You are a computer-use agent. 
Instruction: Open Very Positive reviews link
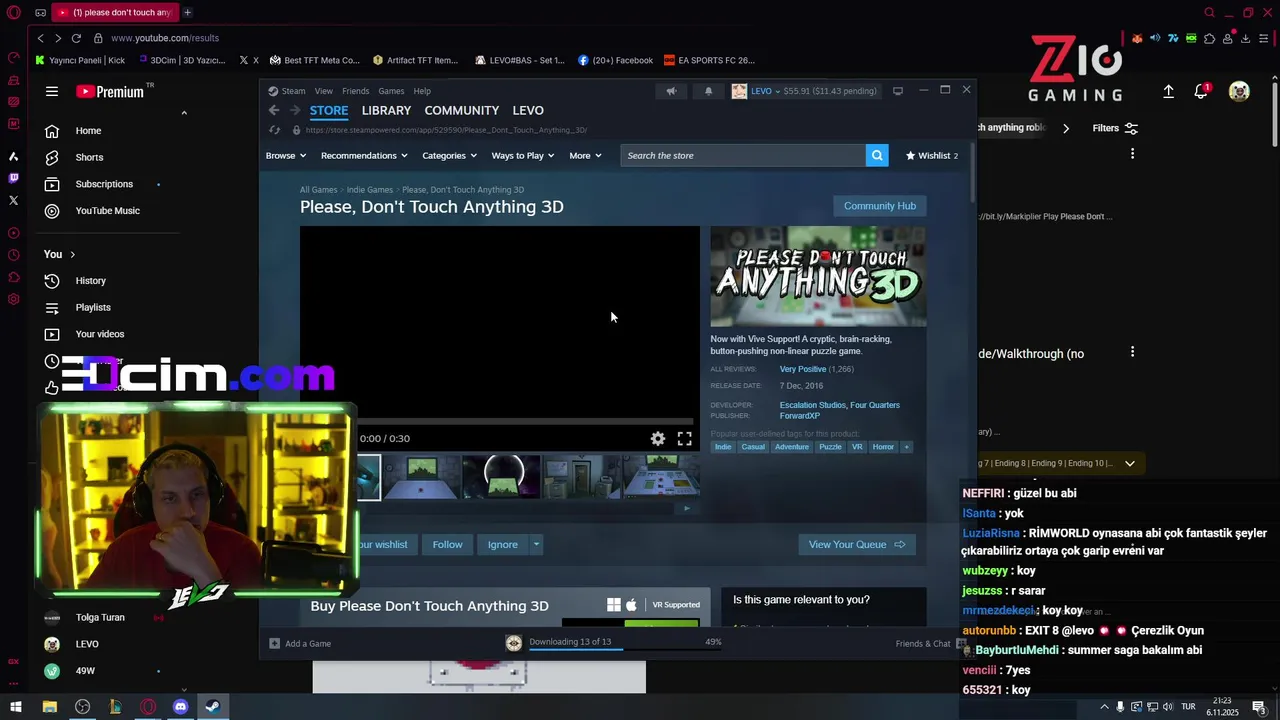pyautogui.click(x=803, y=369)
